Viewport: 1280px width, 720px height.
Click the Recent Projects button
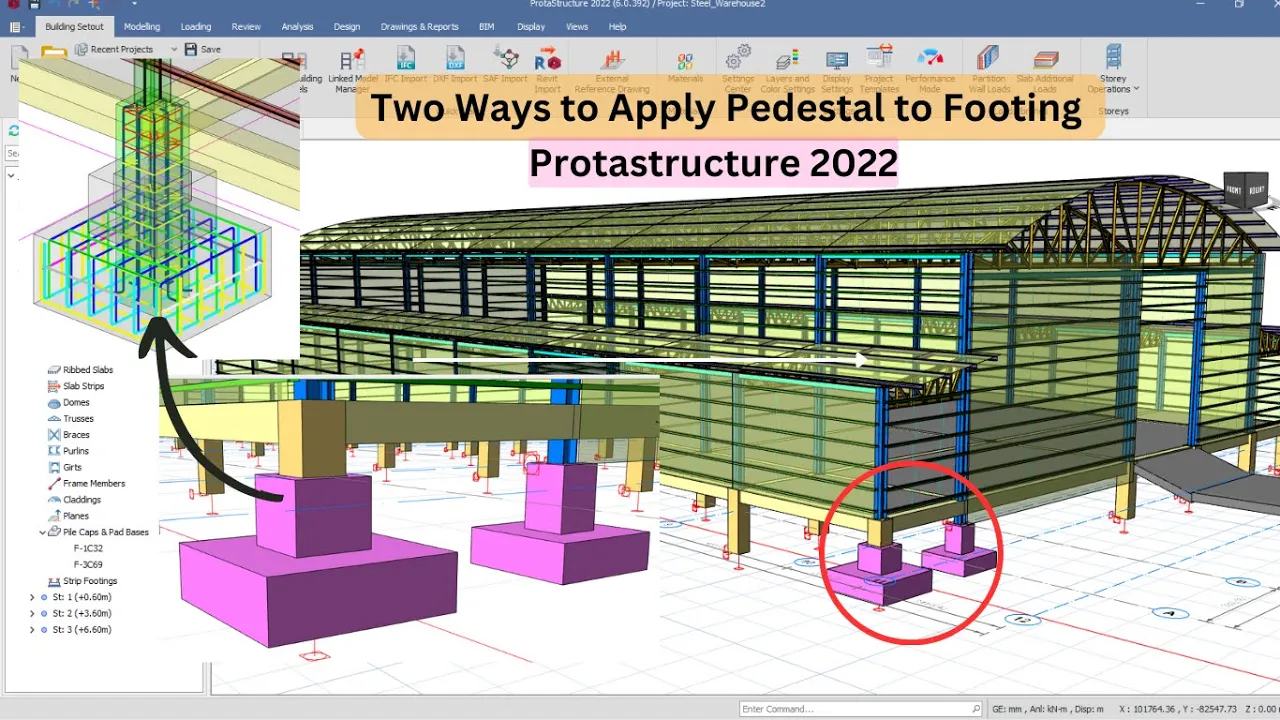(x=114, y=49)
